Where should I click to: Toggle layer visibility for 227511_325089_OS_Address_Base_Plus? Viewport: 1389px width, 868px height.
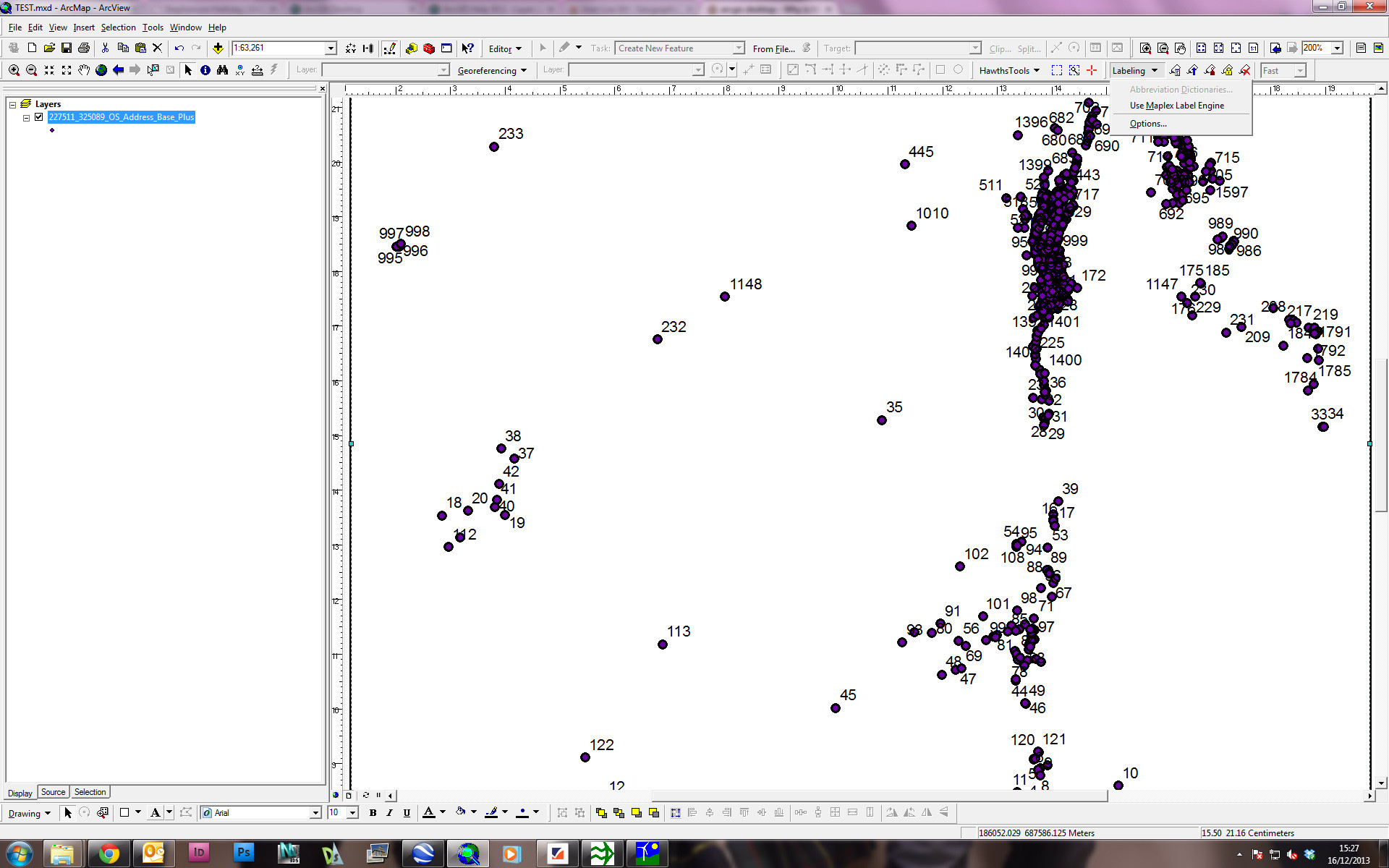(39, 117)
